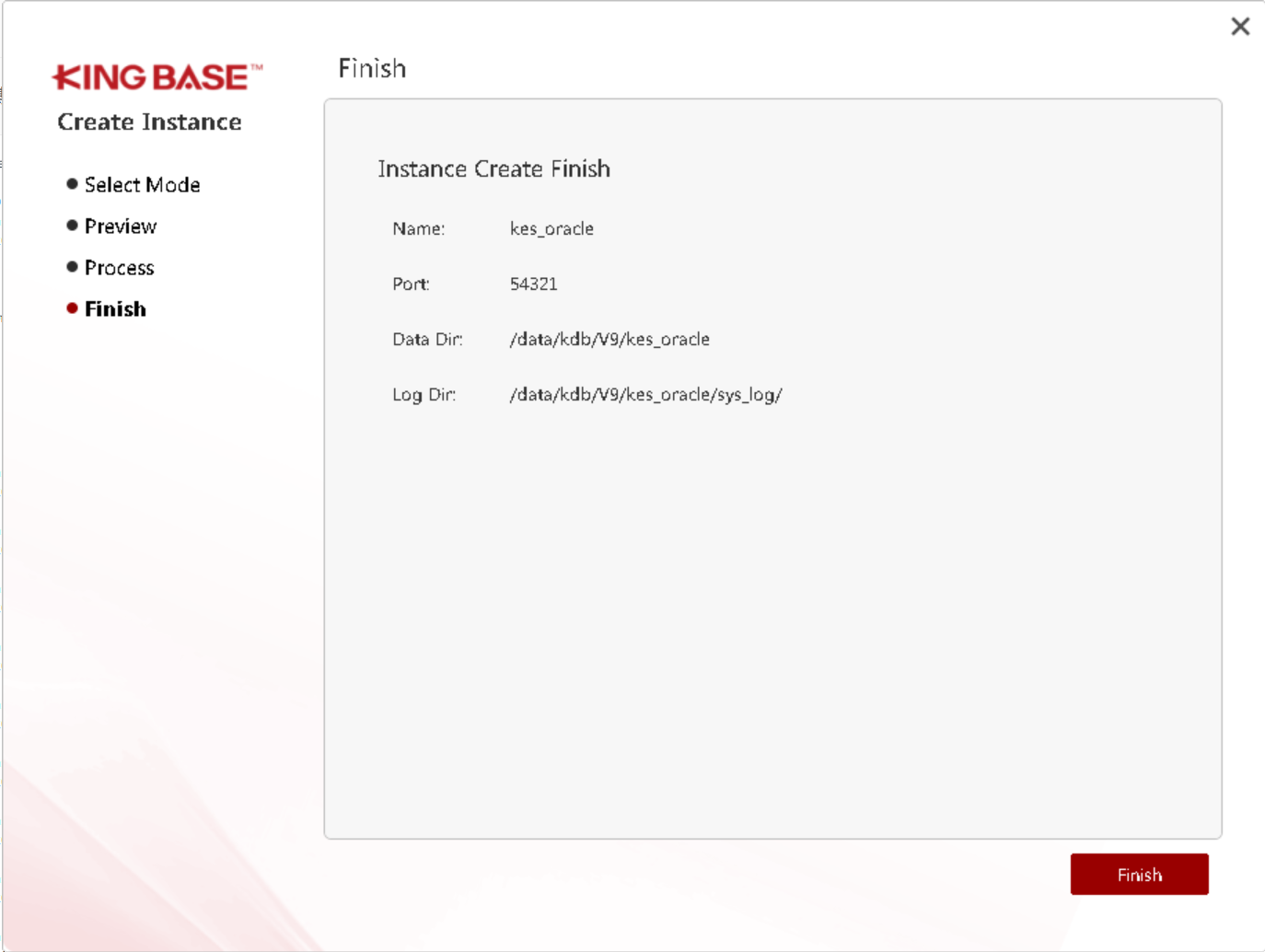Image resolution: width=1265 pixels, height=952 pixels.
Task: Click the Log Dir: label
Action: [424, 394]
